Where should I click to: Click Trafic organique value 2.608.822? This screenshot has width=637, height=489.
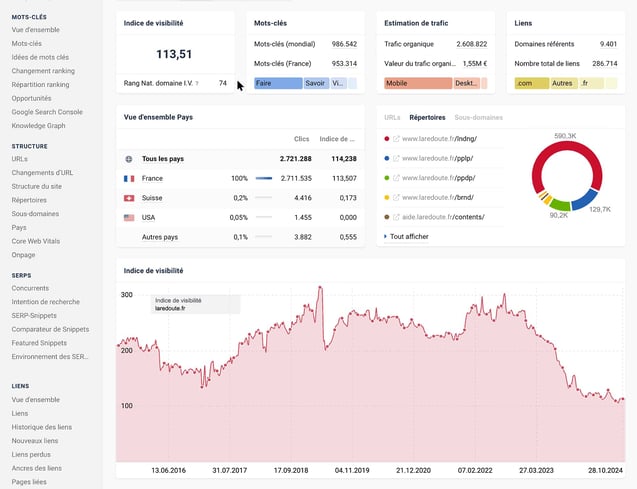(x=472, y=44)
